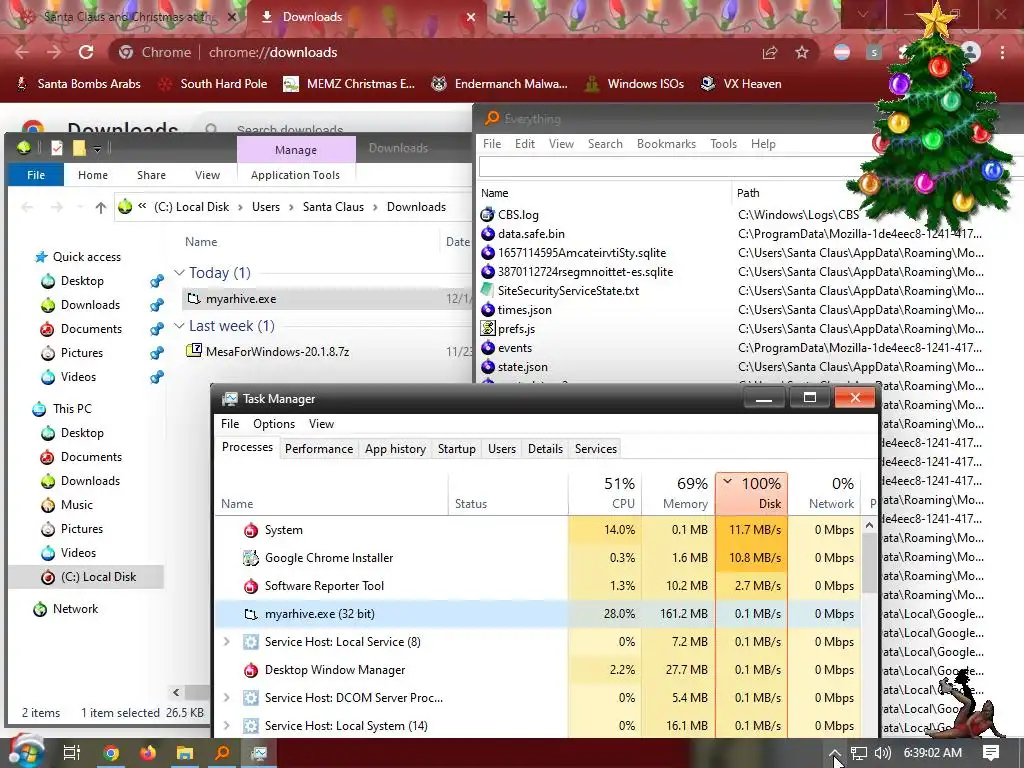Open Everything's Tools menu
Viewport: 1024px width, 768px height.
click(x=723, y=144)
